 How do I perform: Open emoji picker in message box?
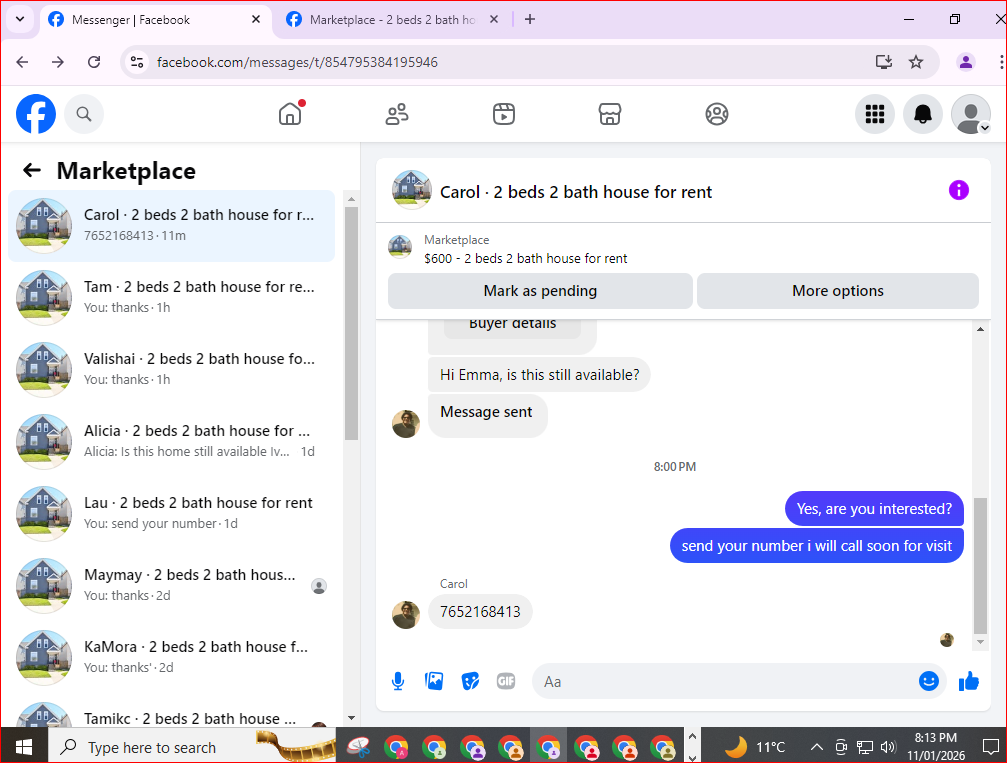[x=929, y=681]
